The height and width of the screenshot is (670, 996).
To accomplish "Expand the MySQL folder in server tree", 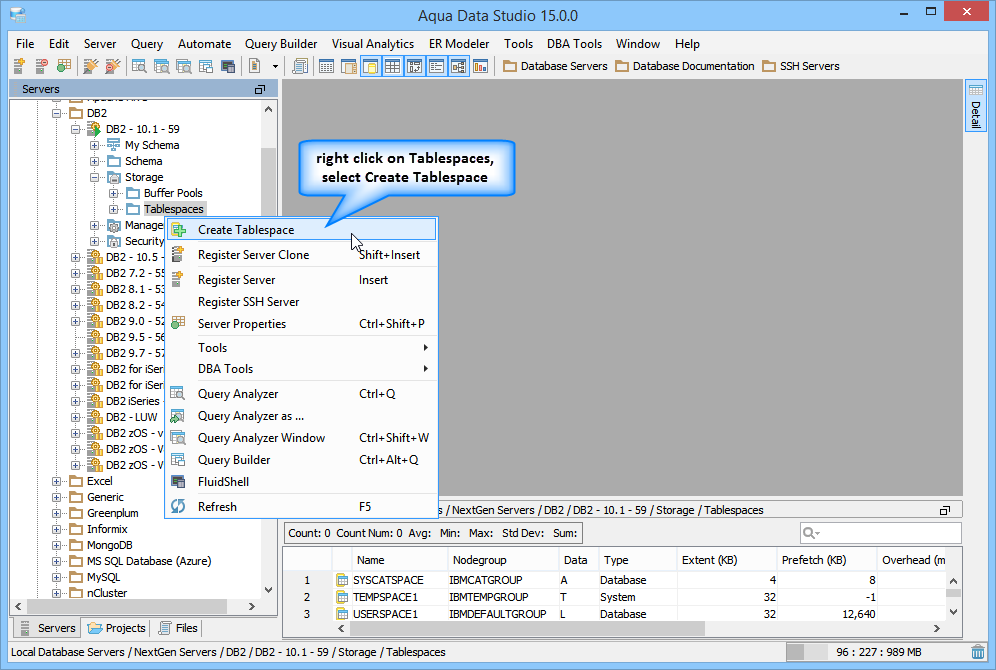I will (57, 577).
